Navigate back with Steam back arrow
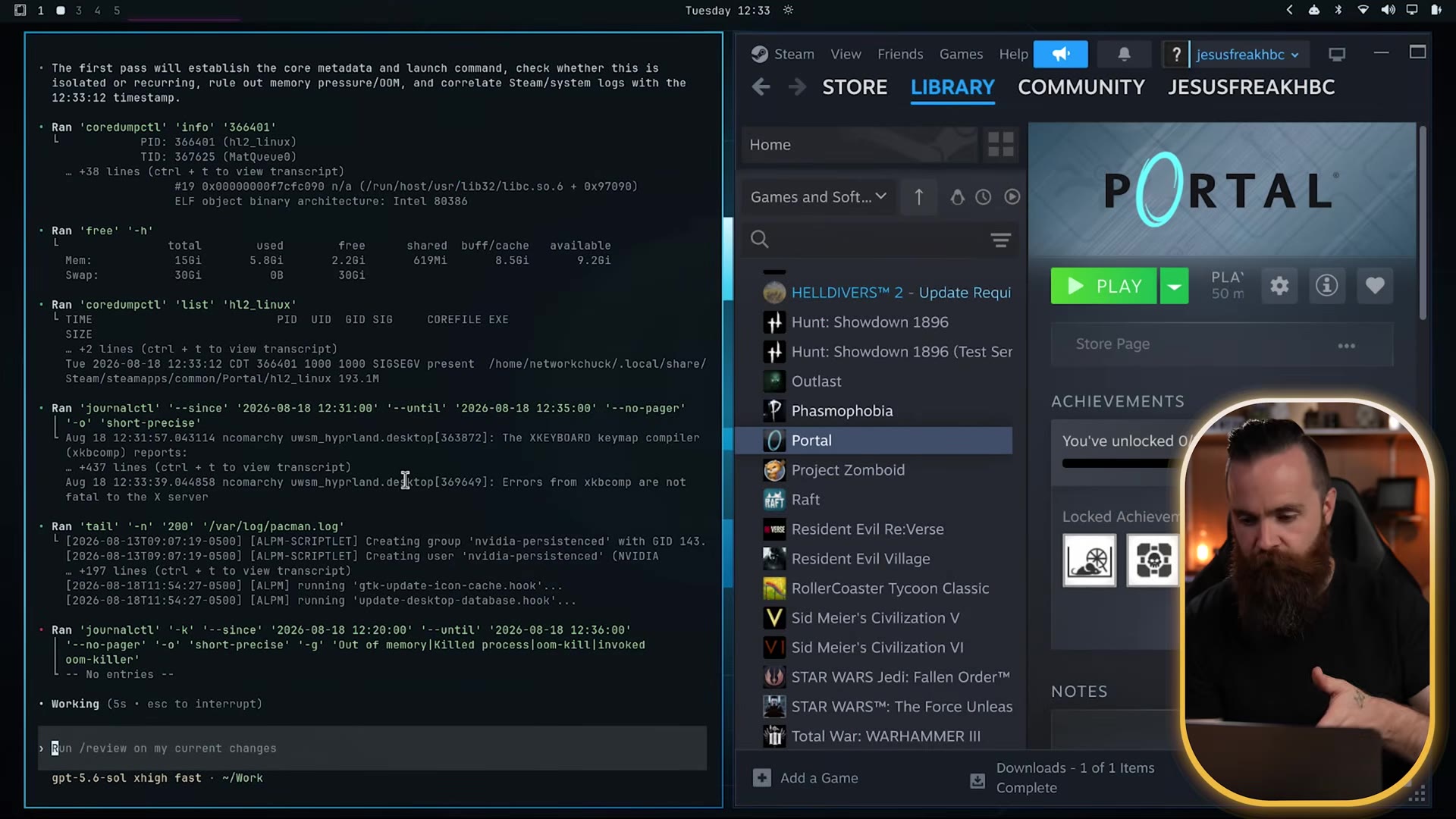 pos(761,87)
